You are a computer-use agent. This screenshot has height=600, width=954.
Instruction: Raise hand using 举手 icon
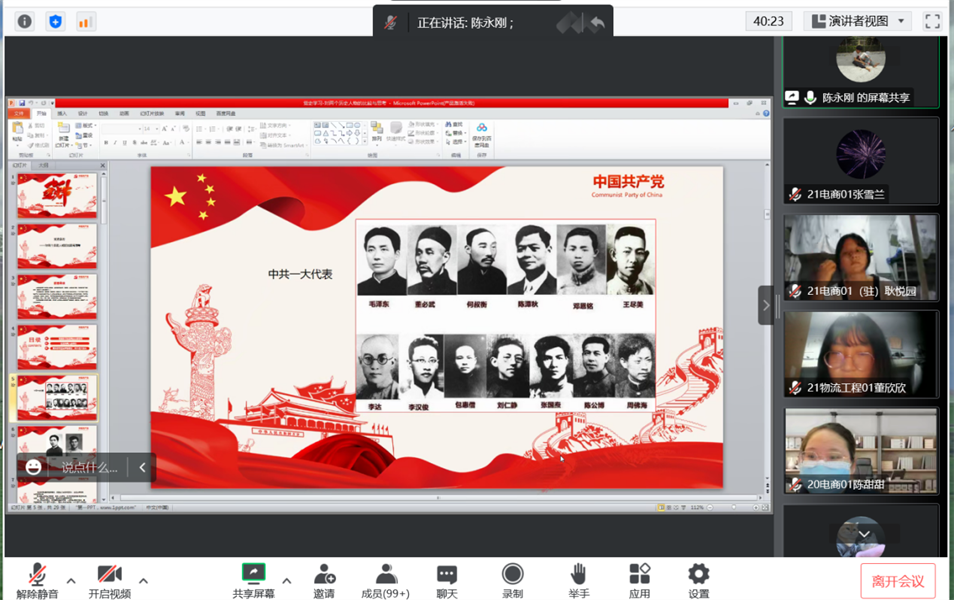(x=578, y=579)
